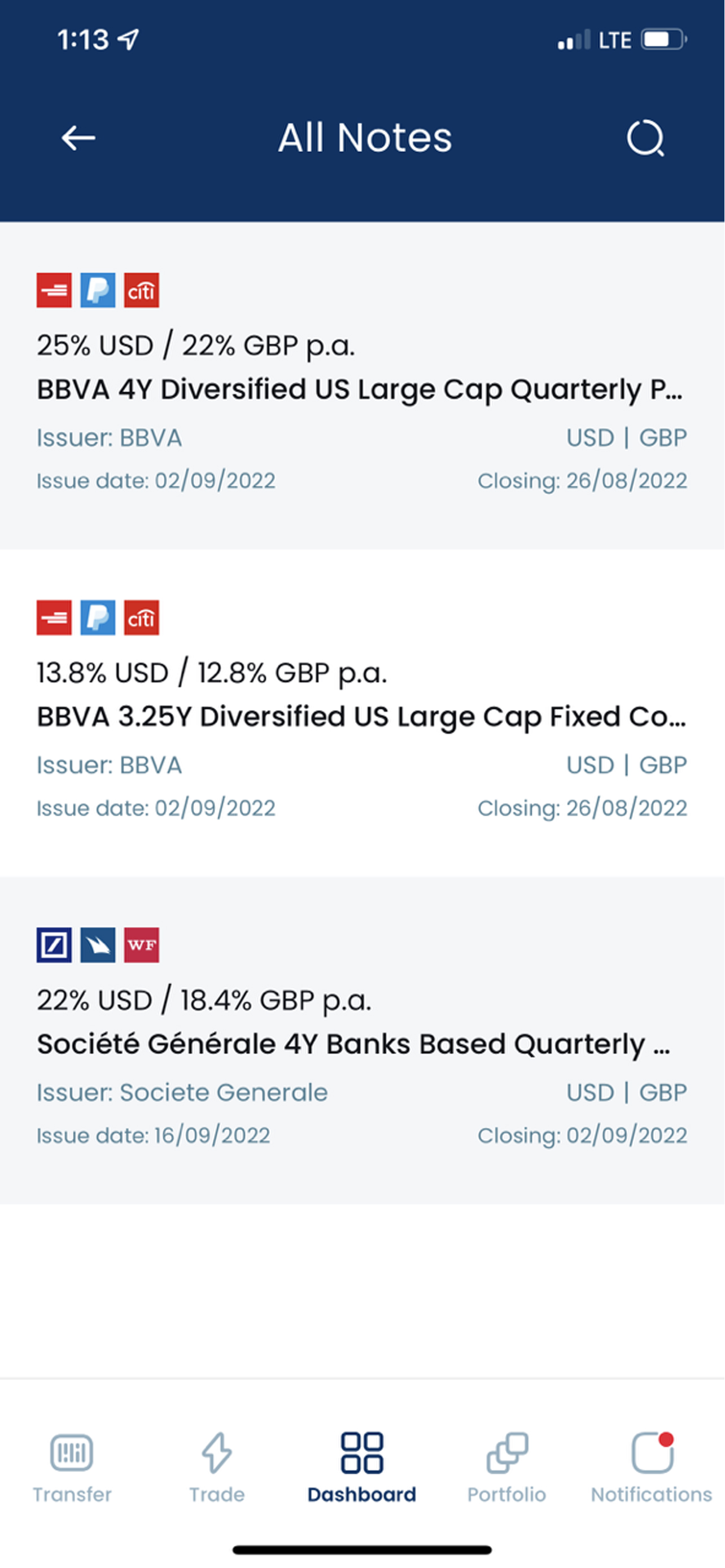Open Notifications tab with red badge
The image size is (725, 1568).
[x=652, y=1468]
